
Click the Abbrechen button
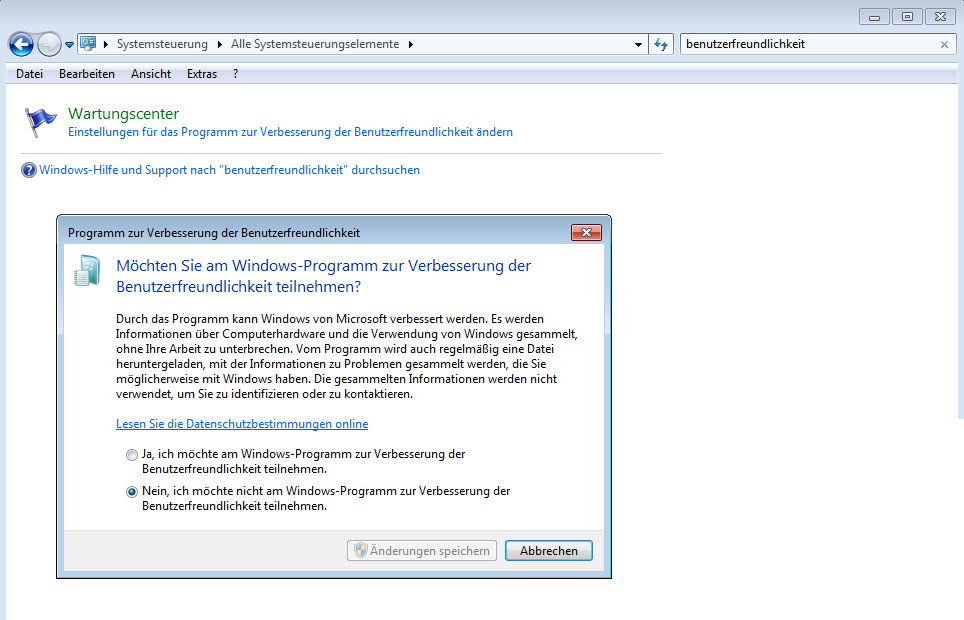(548, 551)
